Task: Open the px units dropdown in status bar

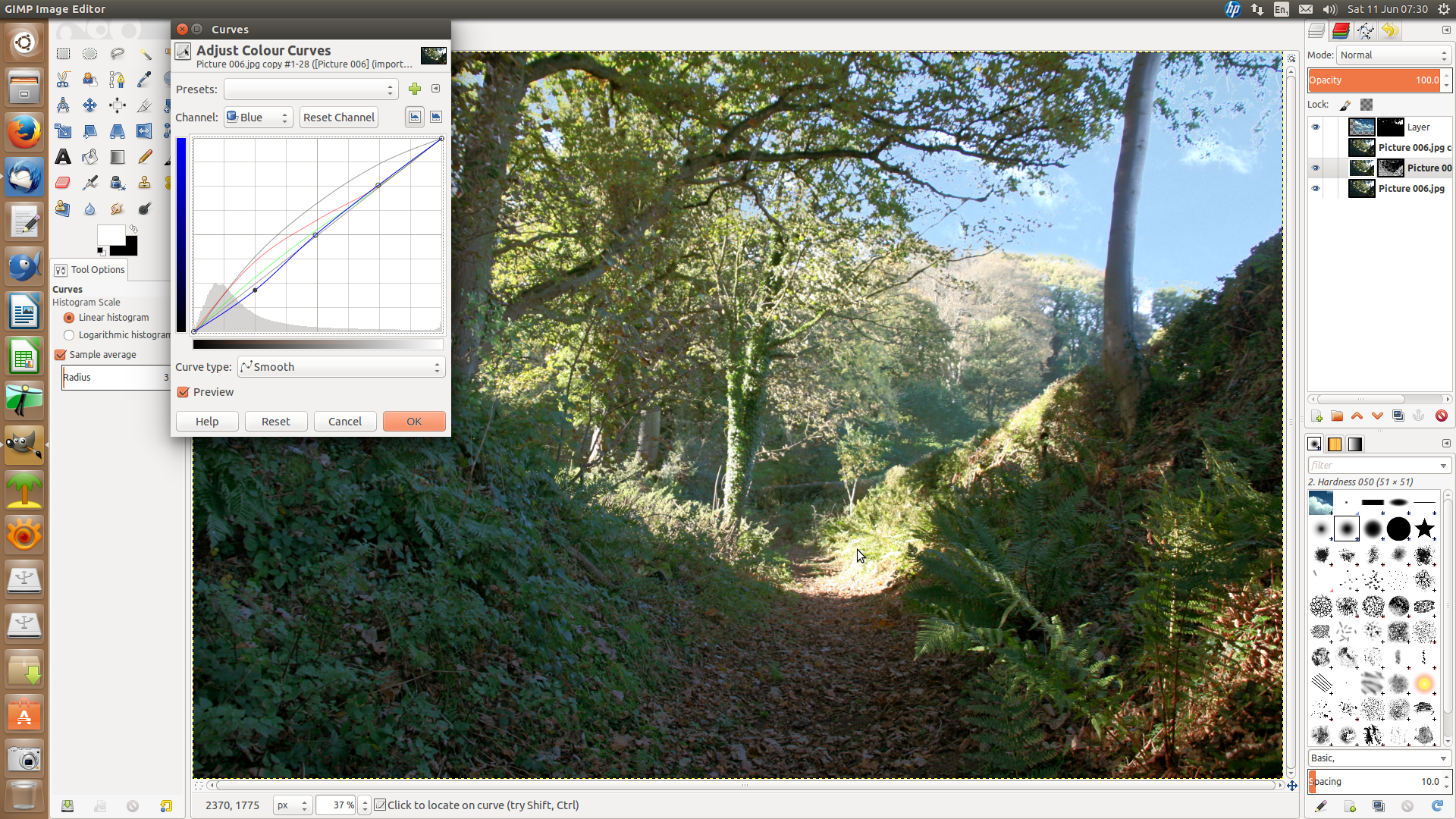Action: click(293, 805)
